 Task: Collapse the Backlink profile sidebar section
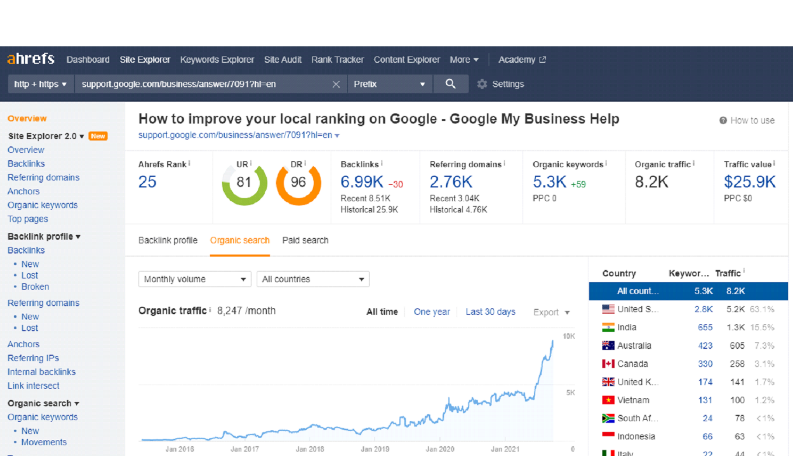[44, 237]
